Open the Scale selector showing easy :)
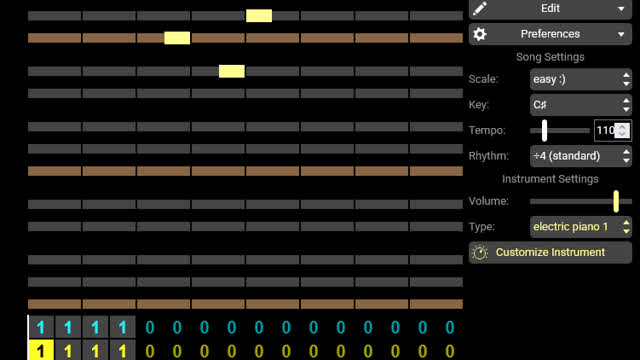640x360 pixels. [580, 79]
